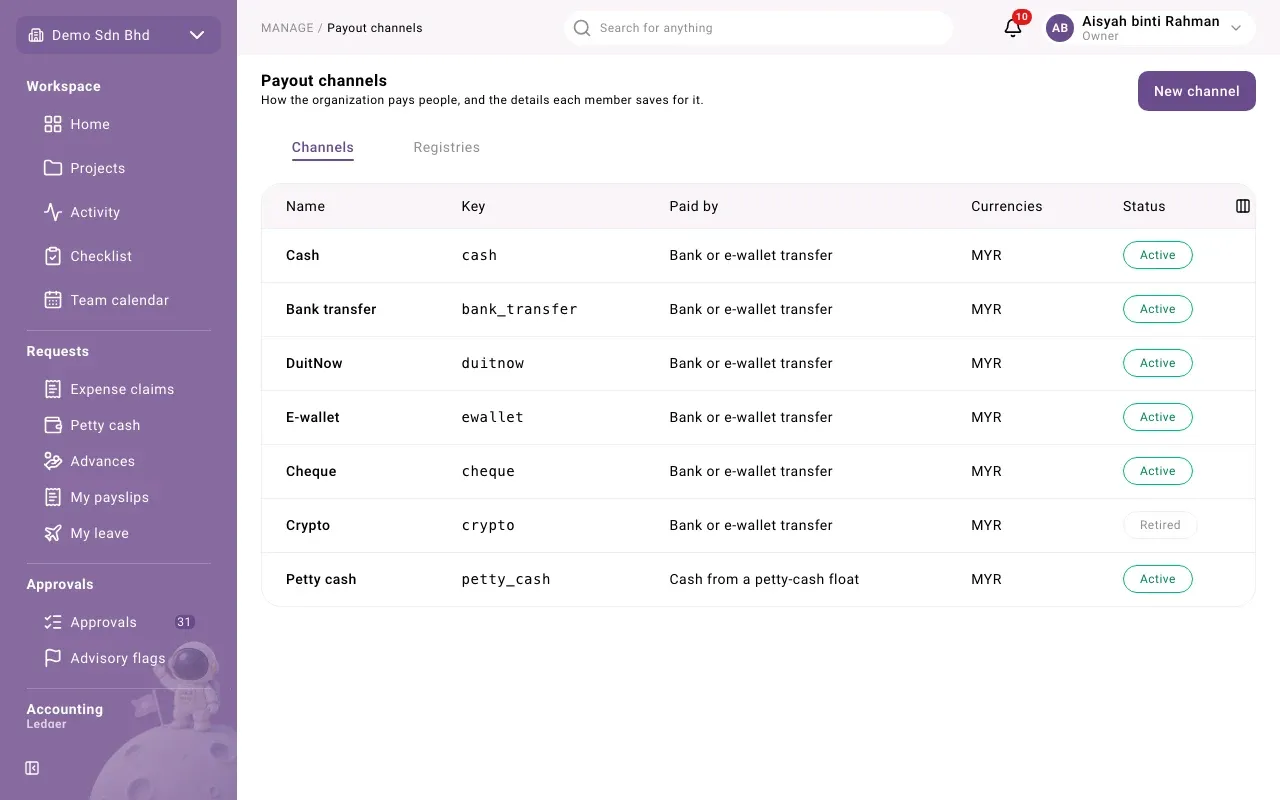Open the Petty cash wallet icon in sidebar
1280x800 pixels.
(x=53, y=425)
